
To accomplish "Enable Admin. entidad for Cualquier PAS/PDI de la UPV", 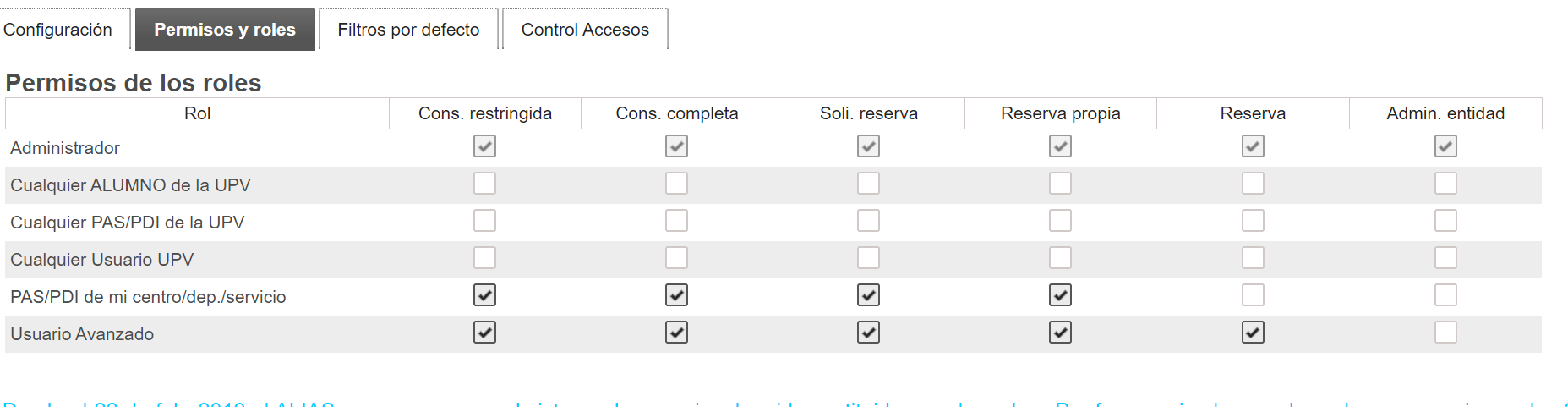I will pyautogui.click(x=1445, y=221).
